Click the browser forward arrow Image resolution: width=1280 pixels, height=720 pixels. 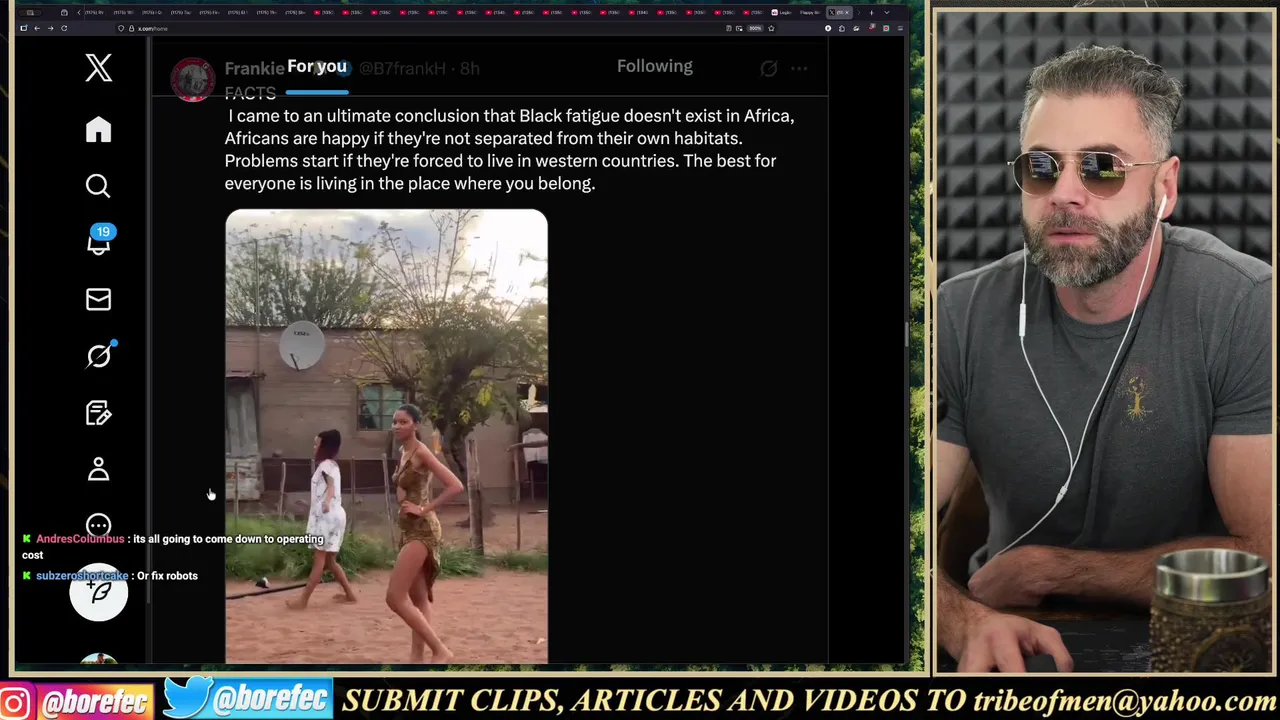click(x=50, y=28)
